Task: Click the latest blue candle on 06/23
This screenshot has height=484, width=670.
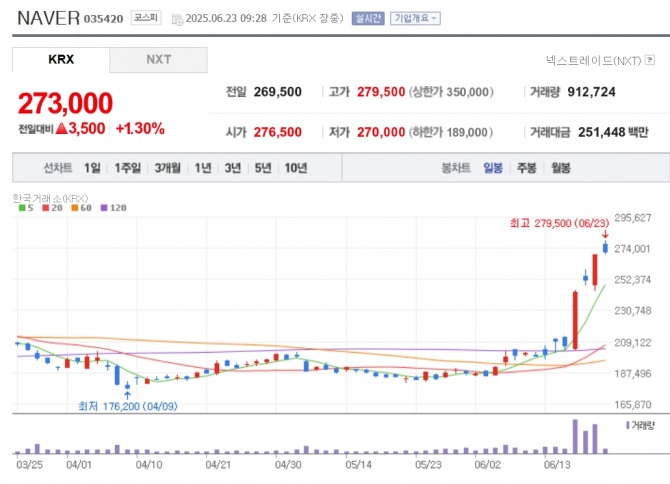Action: (x=605, y=247)
